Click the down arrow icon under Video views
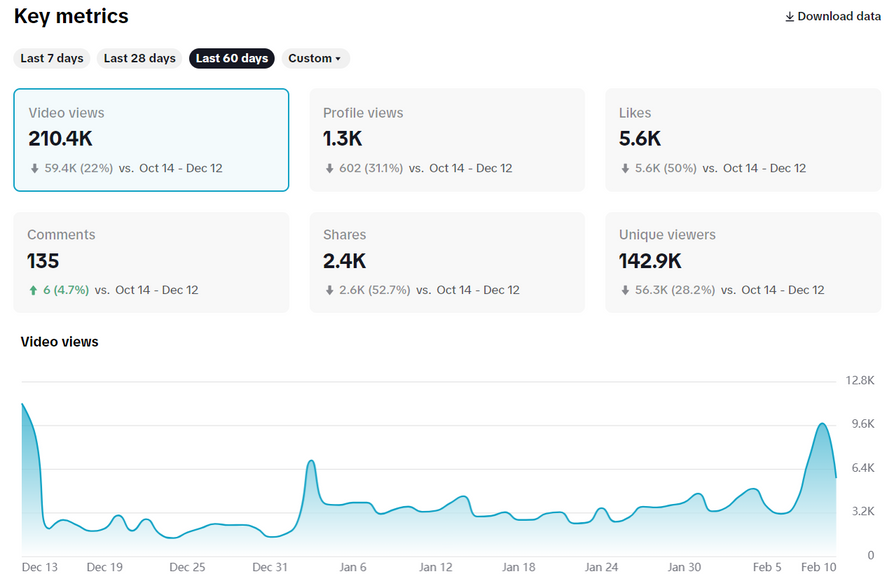 [34, 168]
